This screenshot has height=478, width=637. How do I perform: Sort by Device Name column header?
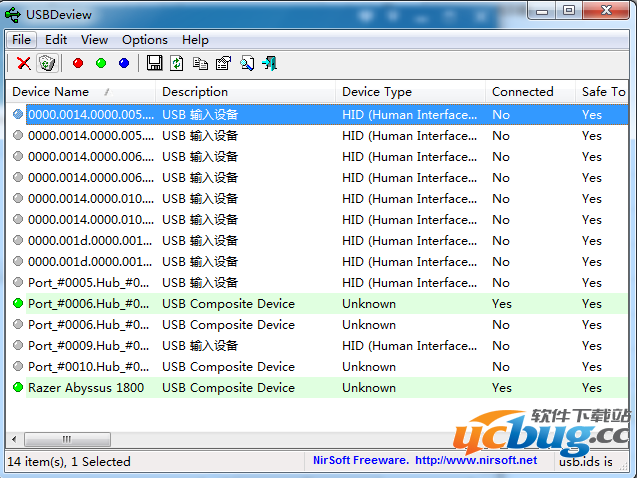80,92
